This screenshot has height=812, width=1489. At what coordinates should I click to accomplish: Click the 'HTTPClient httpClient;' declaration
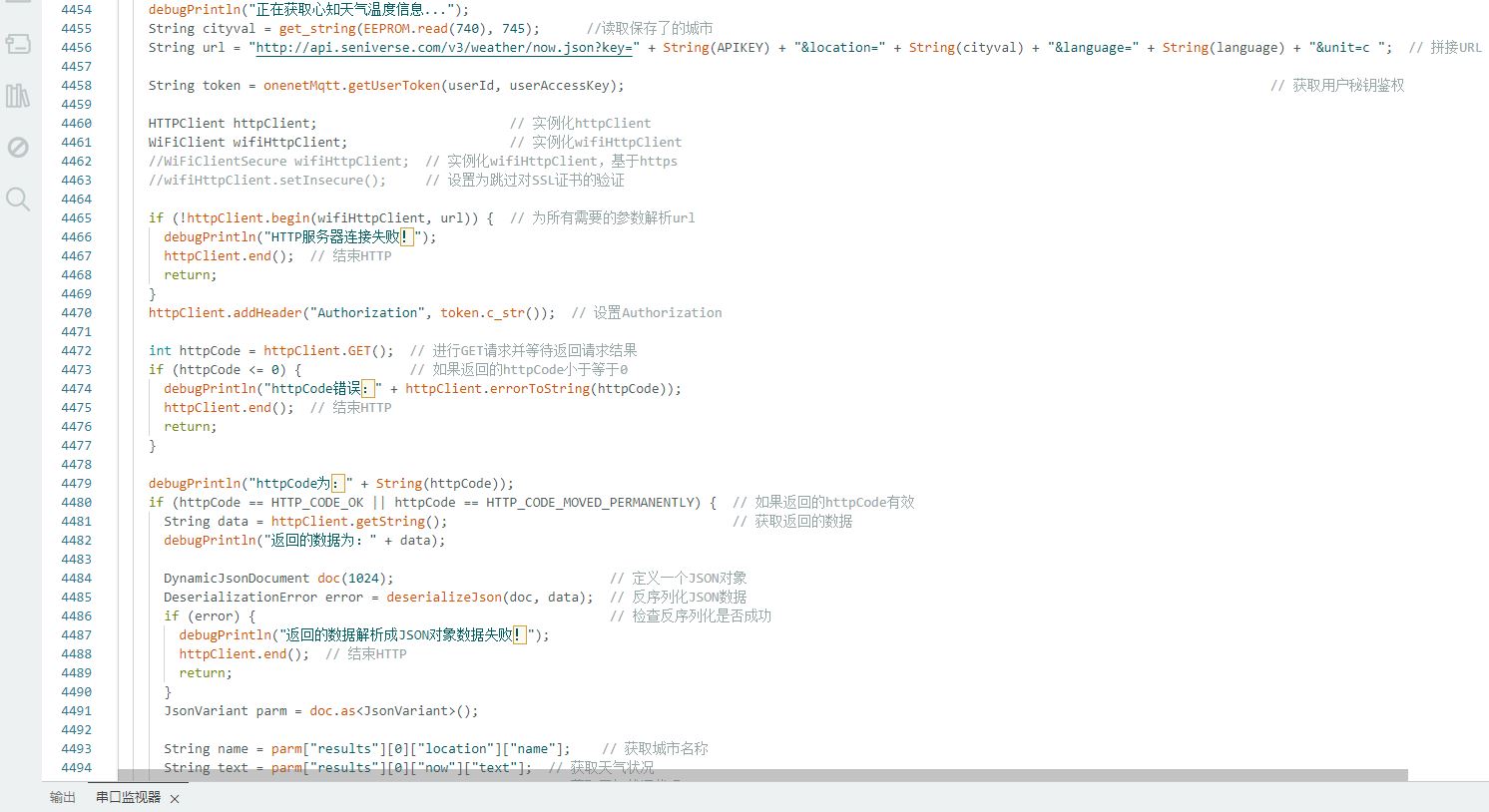coord(233,123)
